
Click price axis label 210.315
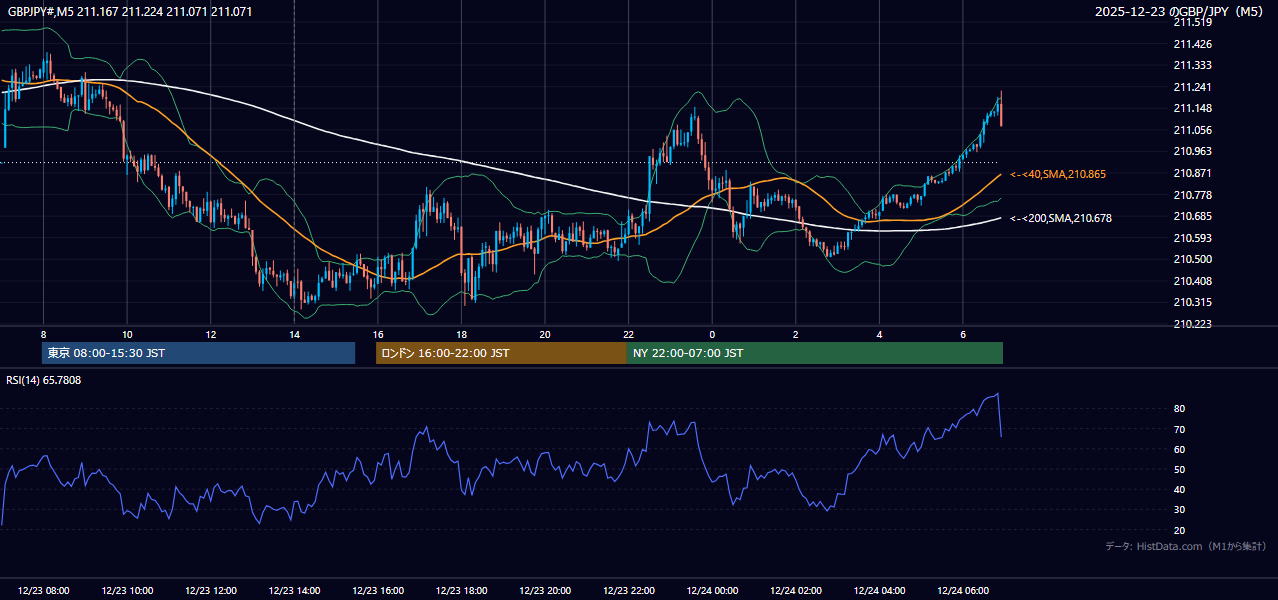1192,302
